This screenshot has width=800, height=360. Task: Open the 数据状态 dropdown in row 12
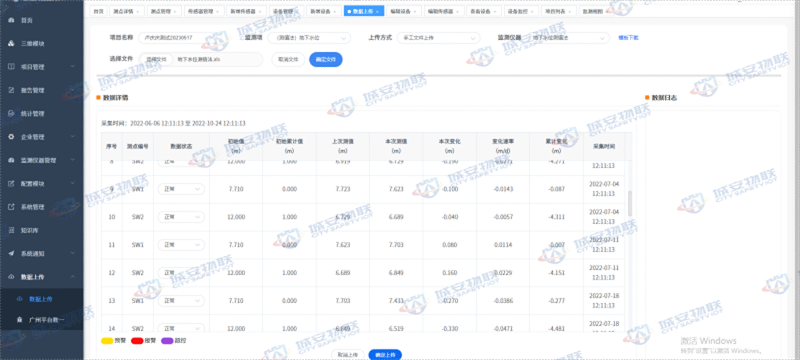coord(181,273)
